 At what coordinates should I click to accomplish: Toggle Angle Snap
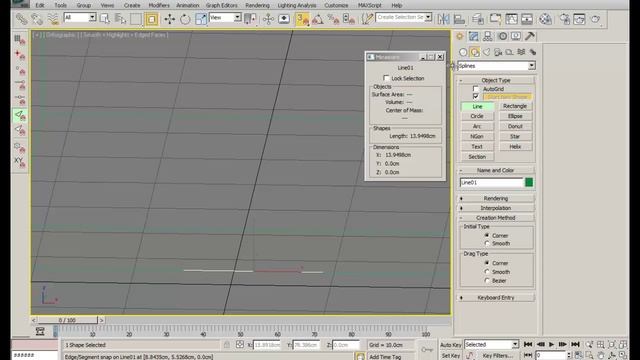(x=318, y=19)
